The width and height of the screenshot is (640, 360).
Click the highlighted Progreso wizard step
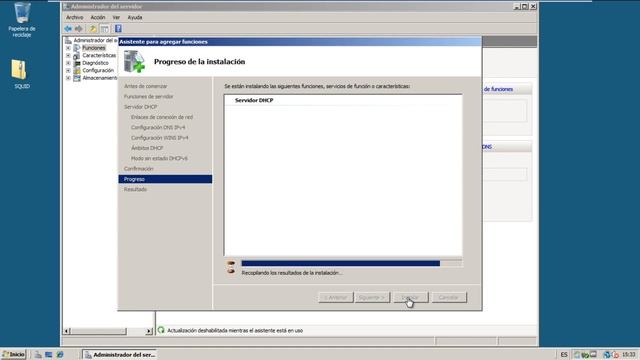[165, 179]
